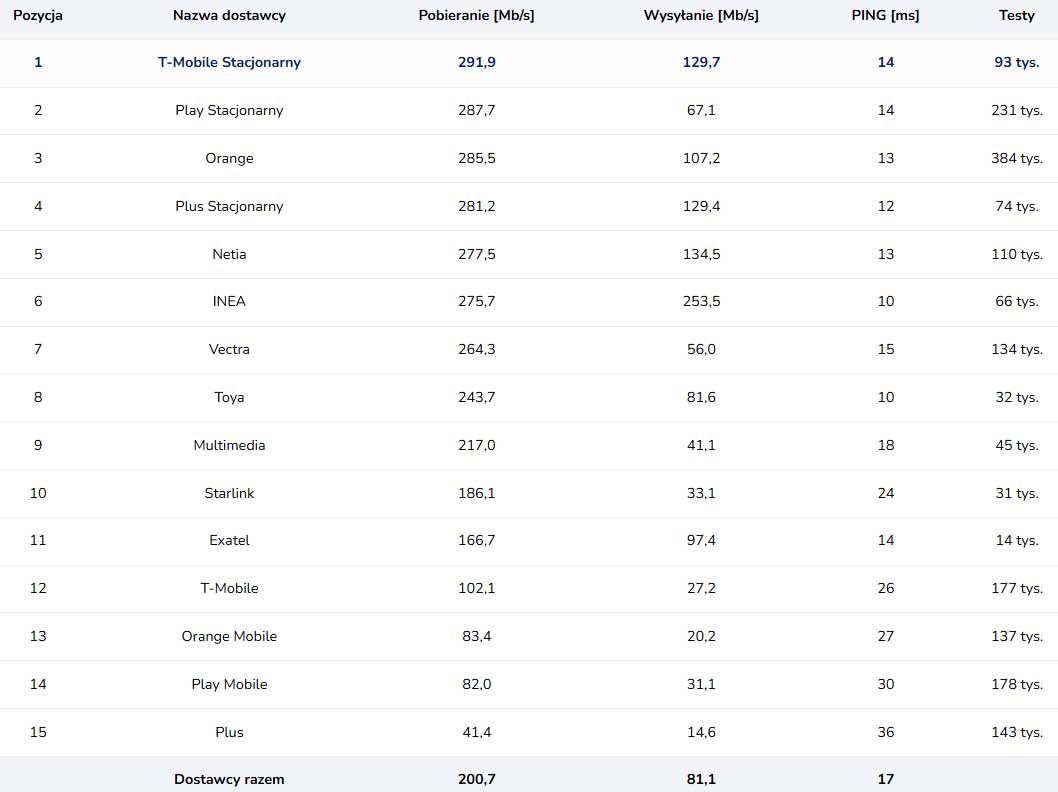1058x792 pixels.
Task: Select the Netia provider name
Action: pos(229,254)
